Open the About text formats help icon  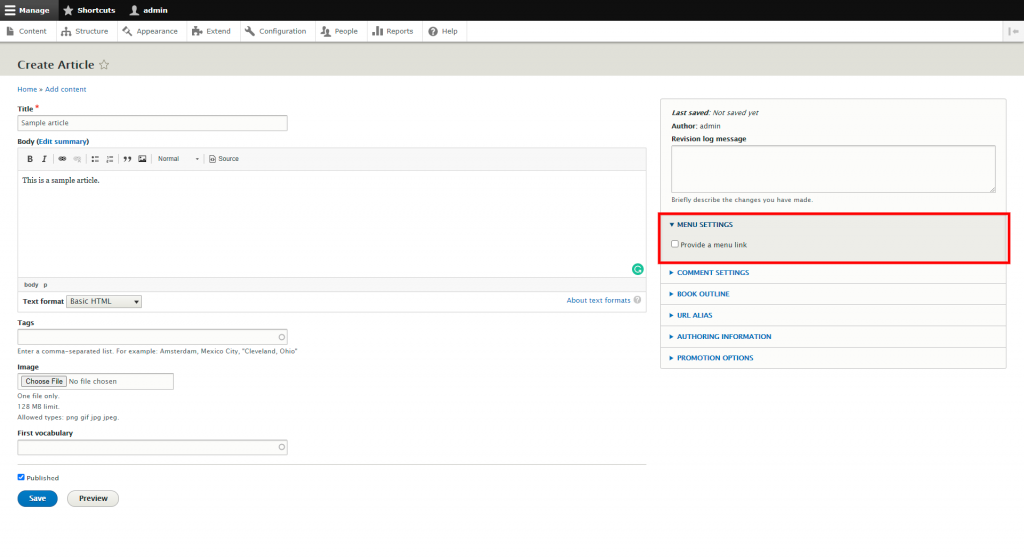[x=638, y=300]
